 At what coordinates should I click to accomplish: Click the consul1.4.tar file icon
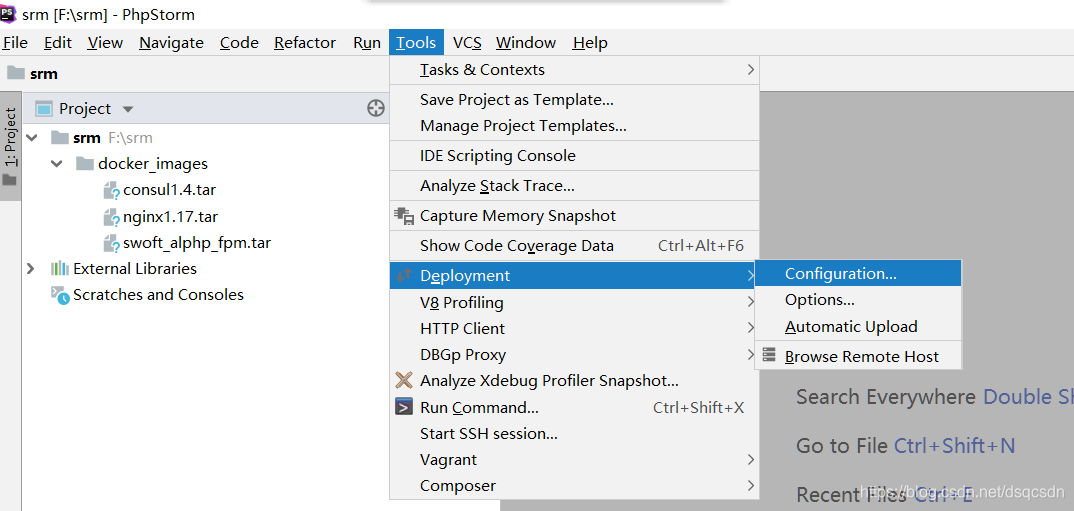(111, 190)
